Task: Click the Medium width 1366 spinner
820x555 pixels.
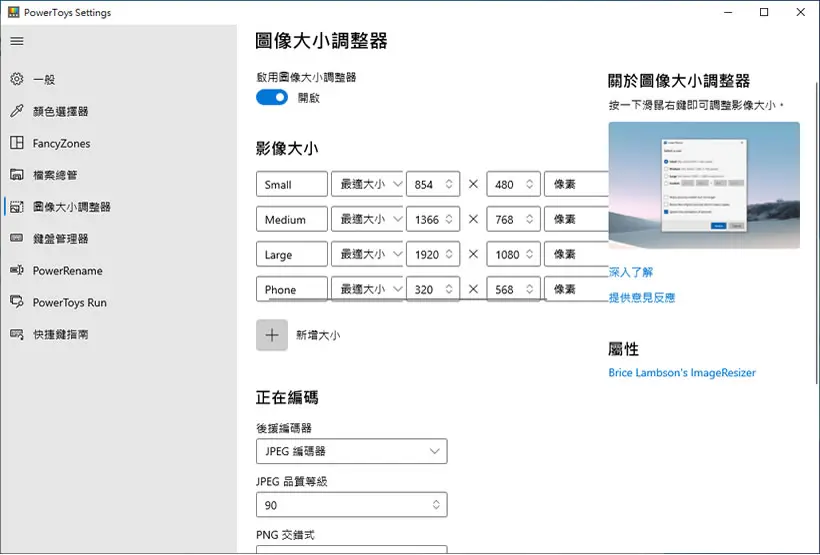Action: pyautogui.click(x=433, y=219)
